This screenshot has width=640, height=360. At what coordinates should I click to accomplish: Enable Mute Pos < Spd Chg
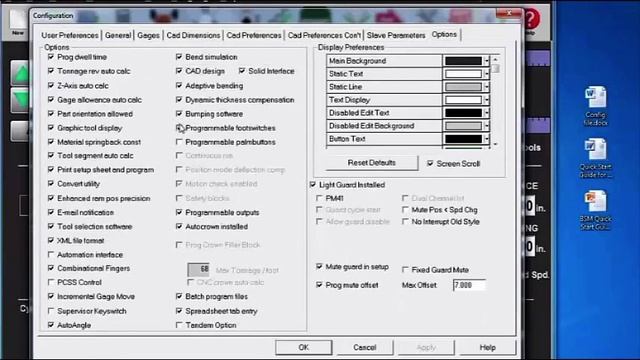point(405,210)
